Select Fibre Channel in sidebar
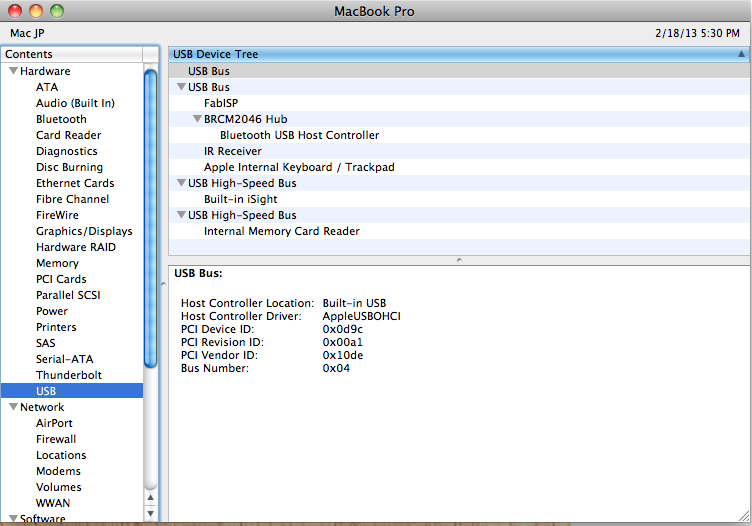 (72, 199)
